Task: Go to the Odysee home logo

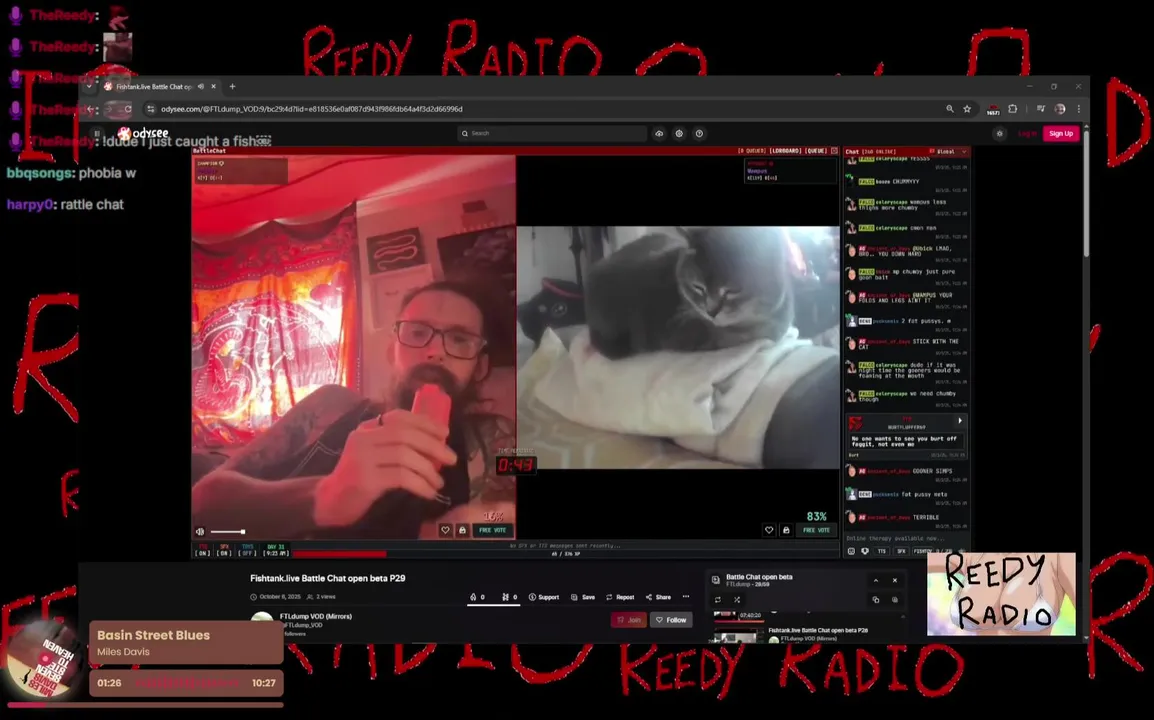Action: (x=144, y=133)
